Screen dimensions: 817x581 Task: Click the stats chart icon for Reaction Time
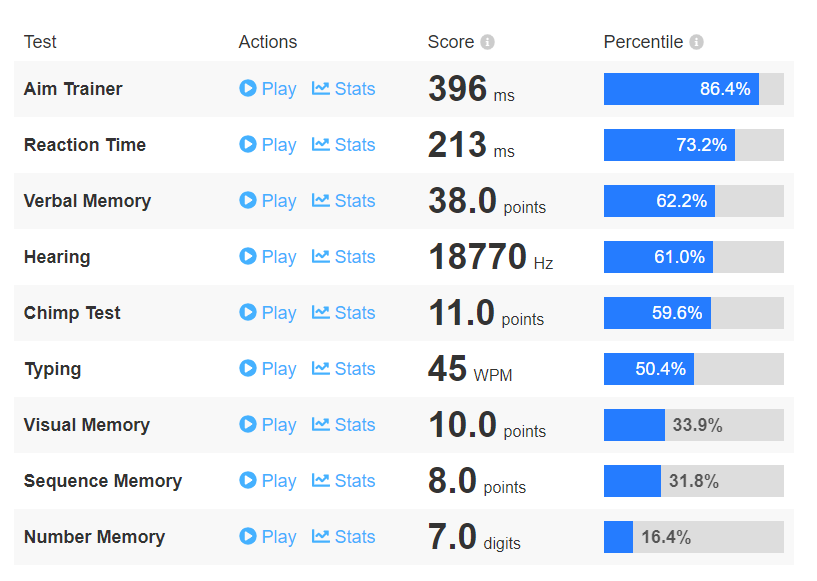[x=321, y=144]
